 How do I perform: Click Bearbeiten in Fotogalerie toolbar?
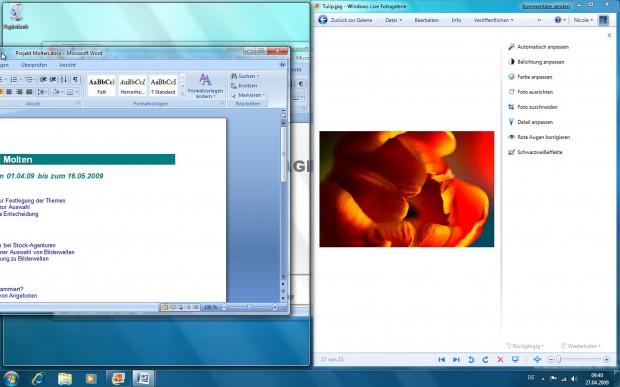pyautogui.click(x=426, y=20)
